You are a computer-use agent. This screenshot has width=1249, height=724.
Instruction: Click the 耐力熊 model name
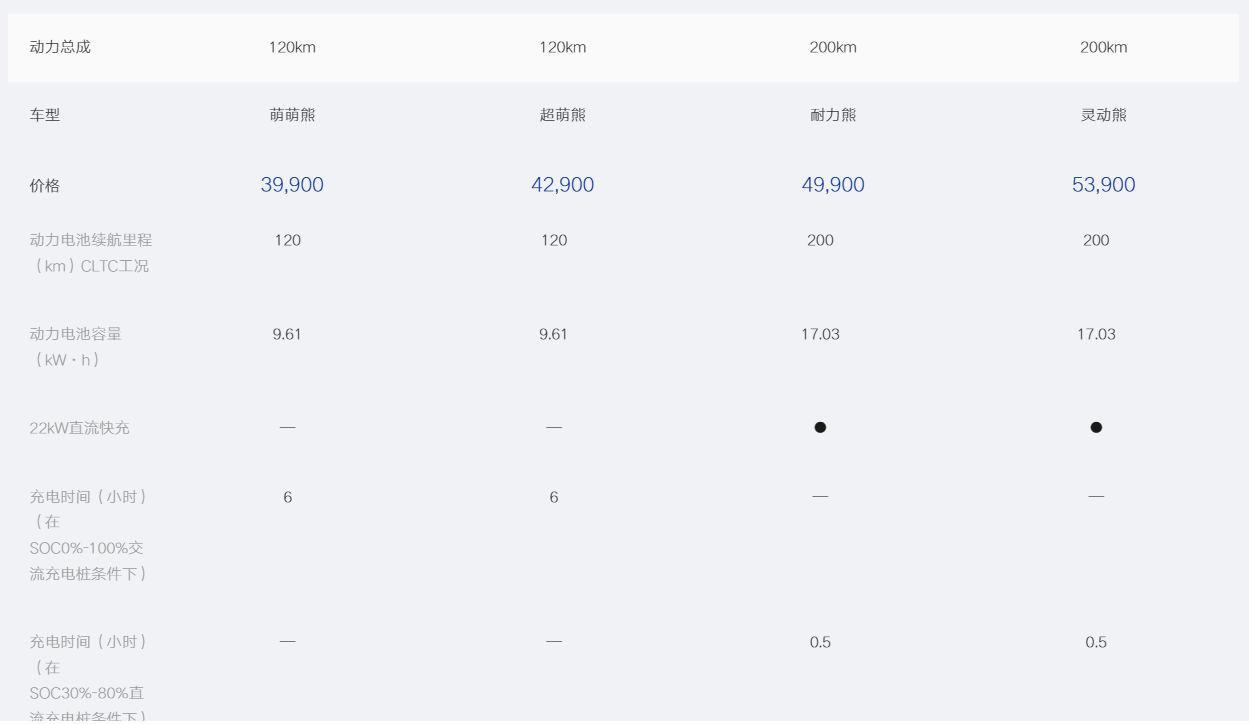click(833, 115)
